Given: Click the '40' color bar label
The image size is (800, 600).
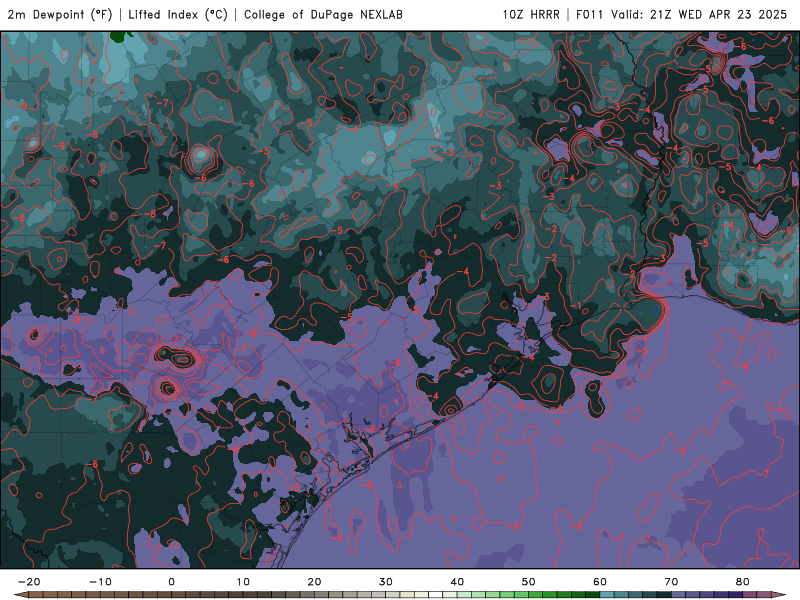Looking at the screenshot, I should pyautogui.click(x=457, y=582).
